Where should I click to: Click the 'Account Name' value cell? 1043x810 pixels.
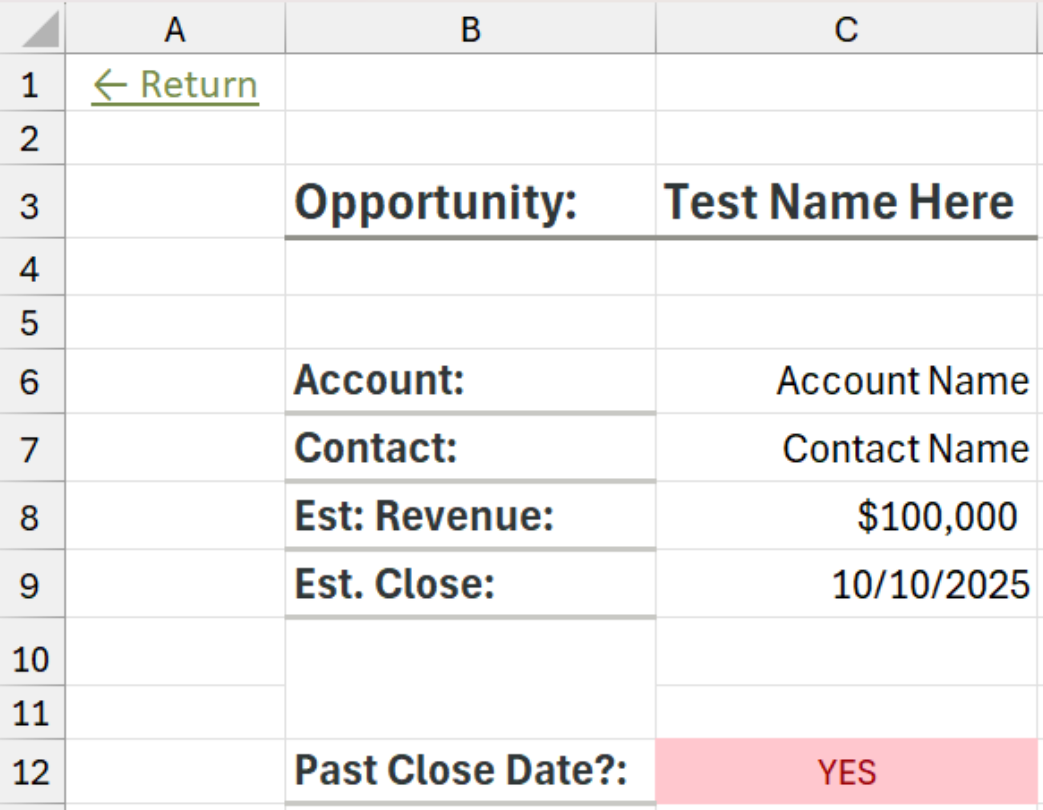[902, 381]
